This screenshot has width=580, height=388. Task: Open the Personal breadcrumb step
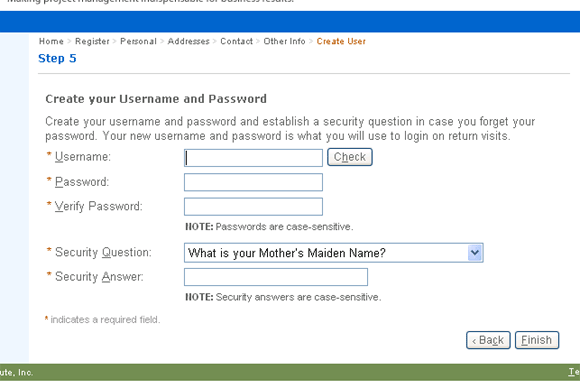pyautogui.click(x=138, y=41)
